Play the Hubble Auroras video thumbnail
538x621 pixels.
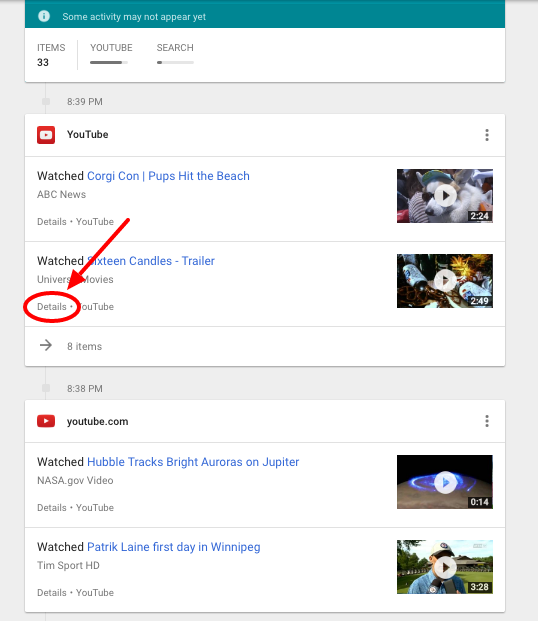click(445, 482)
